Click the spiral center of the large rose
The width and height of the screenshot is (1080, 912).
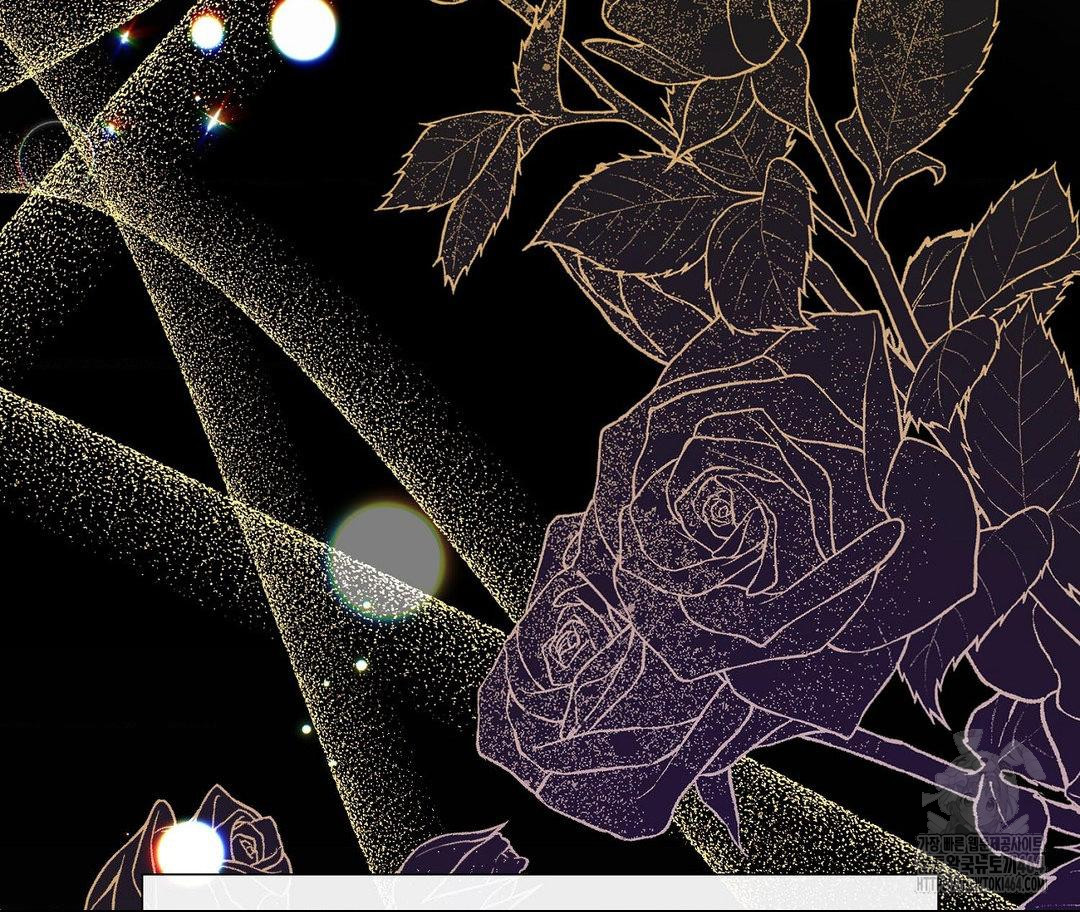(718, 510)
